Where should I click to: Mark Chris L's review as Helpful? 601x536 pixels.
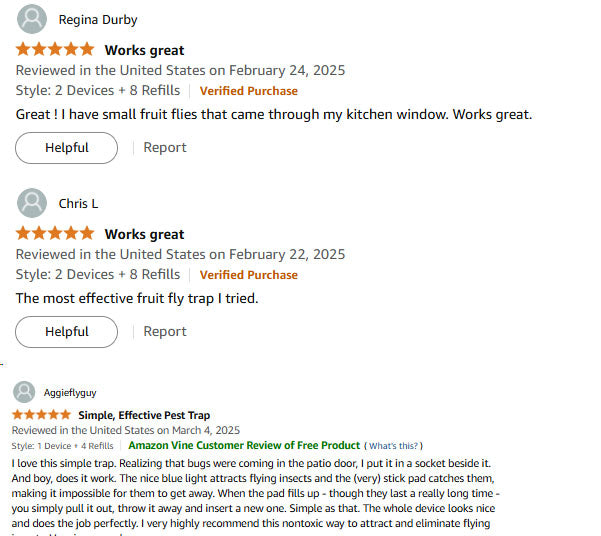click(66, 332)
